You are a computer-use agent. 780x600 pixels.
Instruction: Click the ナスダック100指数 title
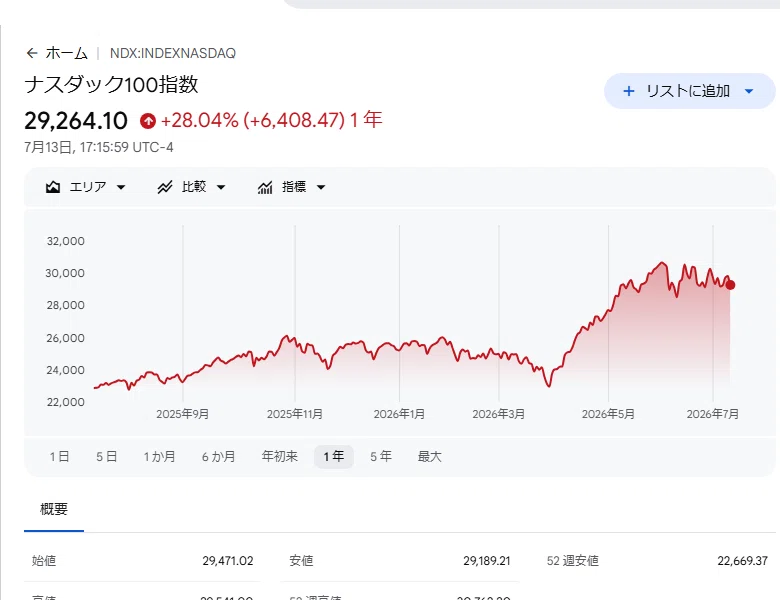[x=111, y=84]
